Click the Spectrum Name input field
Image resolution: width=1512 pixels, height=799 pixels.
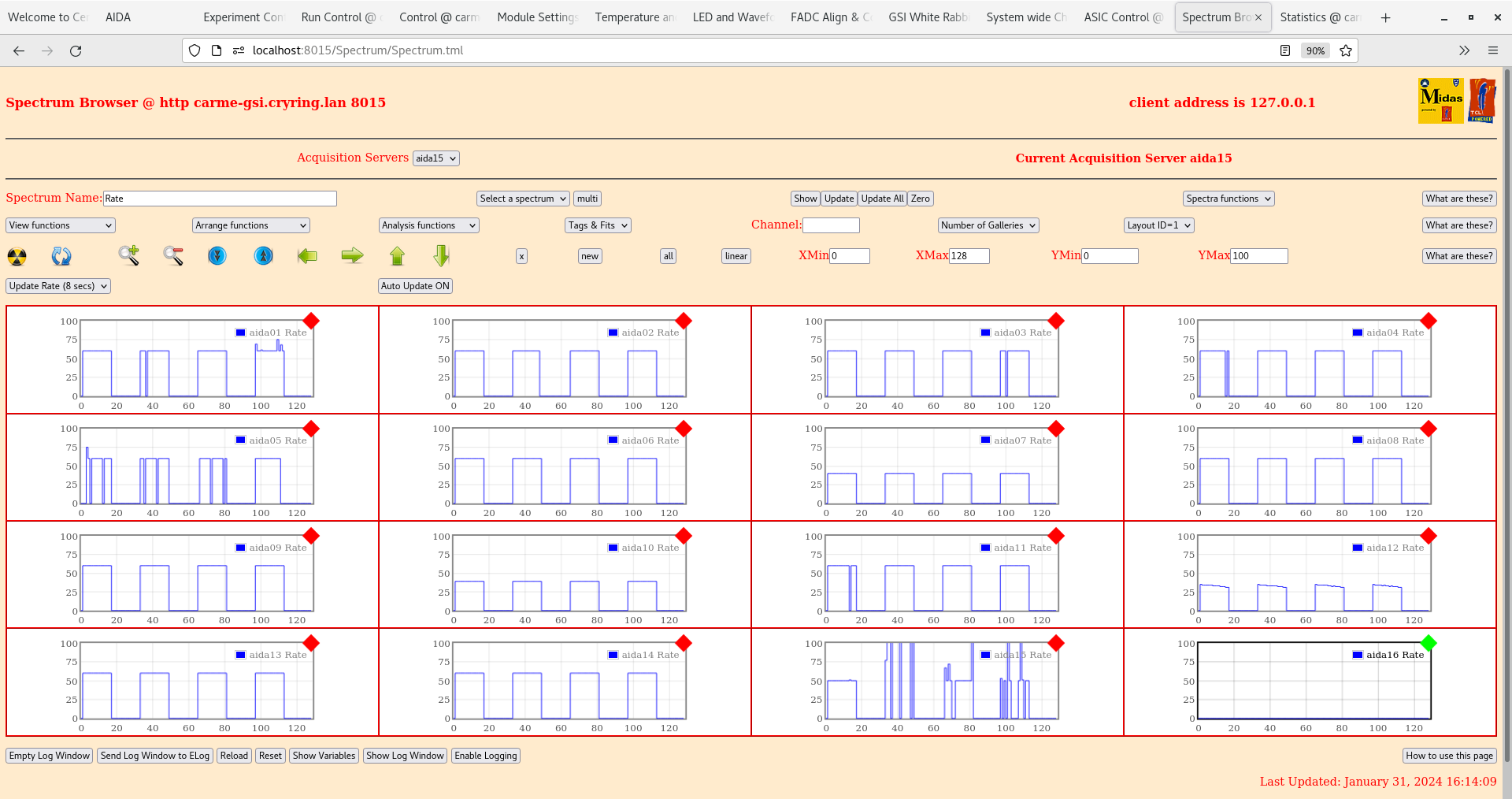pyautogui.click(x=220, y=199)
